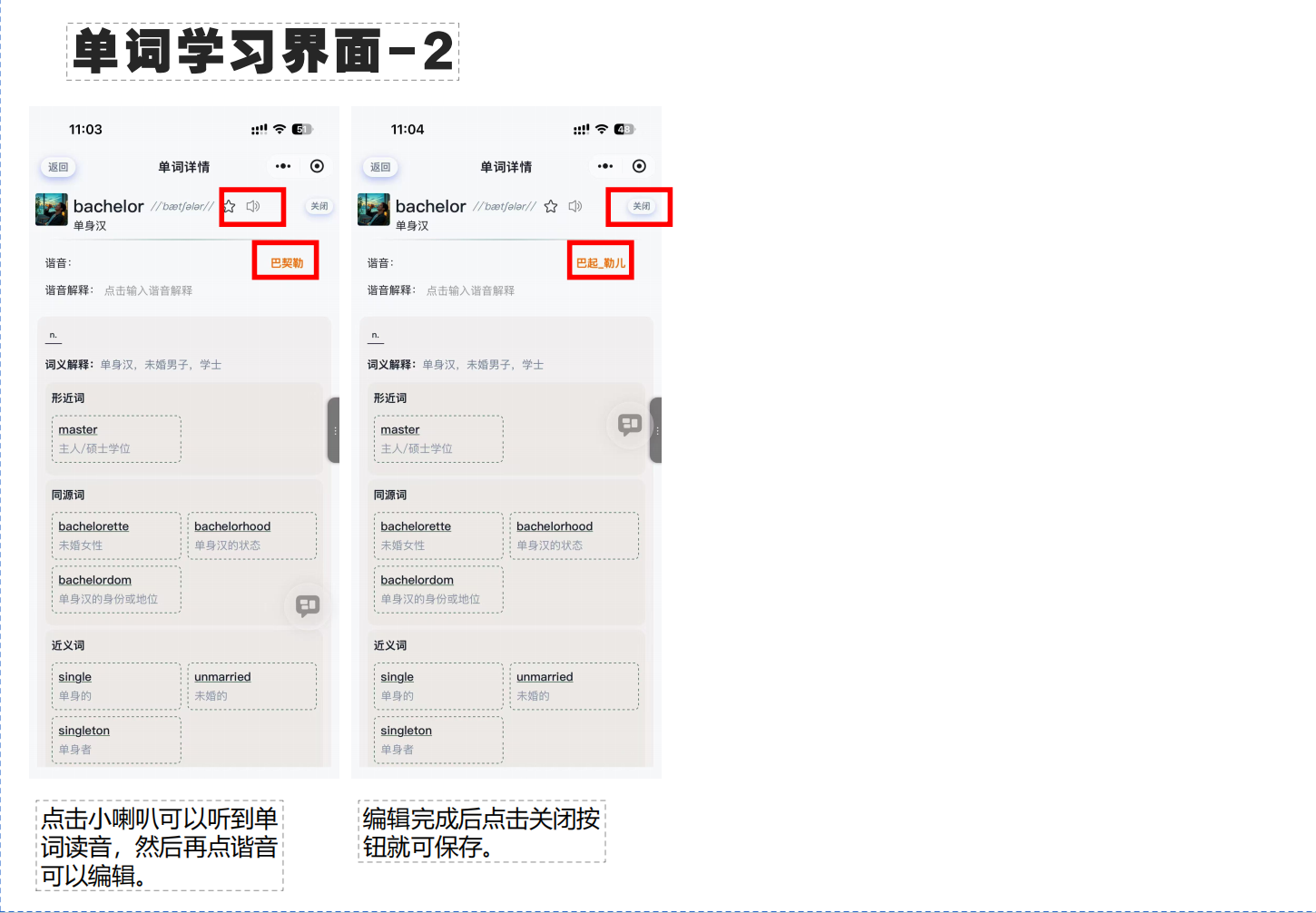Open bachelorette card in right screen
The height and width of the screenshot is (913, 1316).
coord(437,535)
